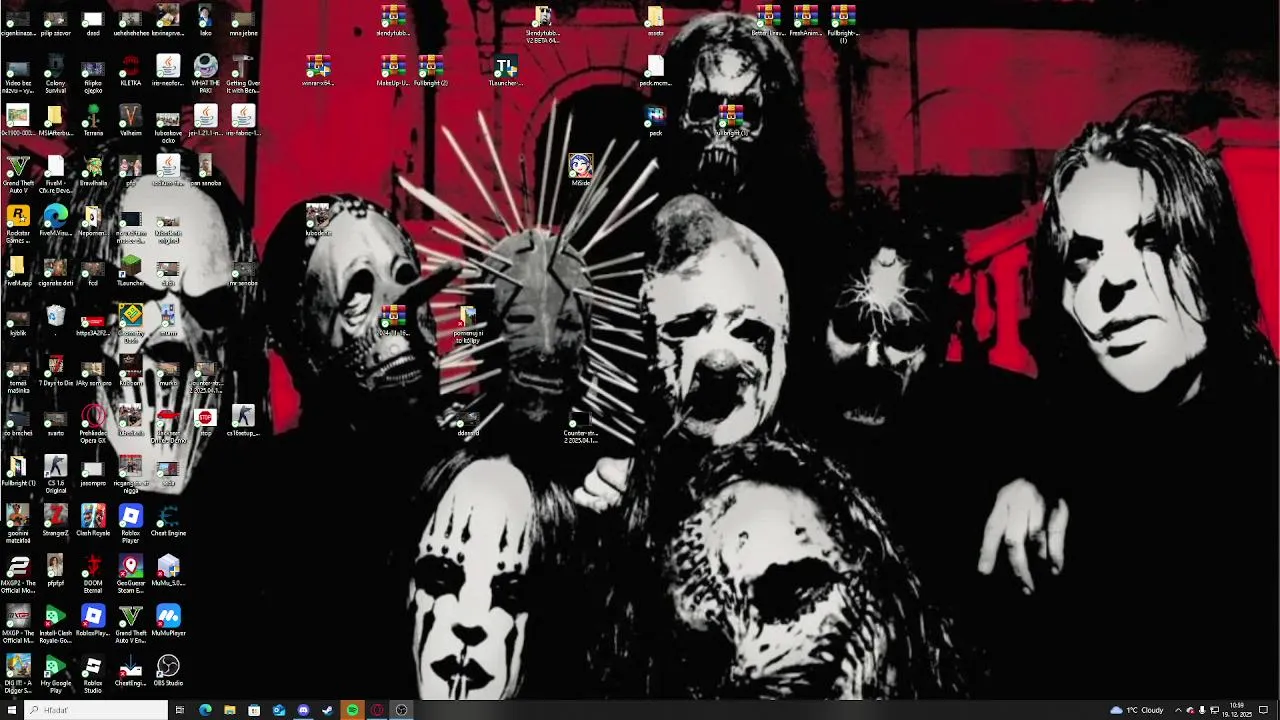
Task: Open the OBS Studio taskbar icon
Action: coord(402,710)
